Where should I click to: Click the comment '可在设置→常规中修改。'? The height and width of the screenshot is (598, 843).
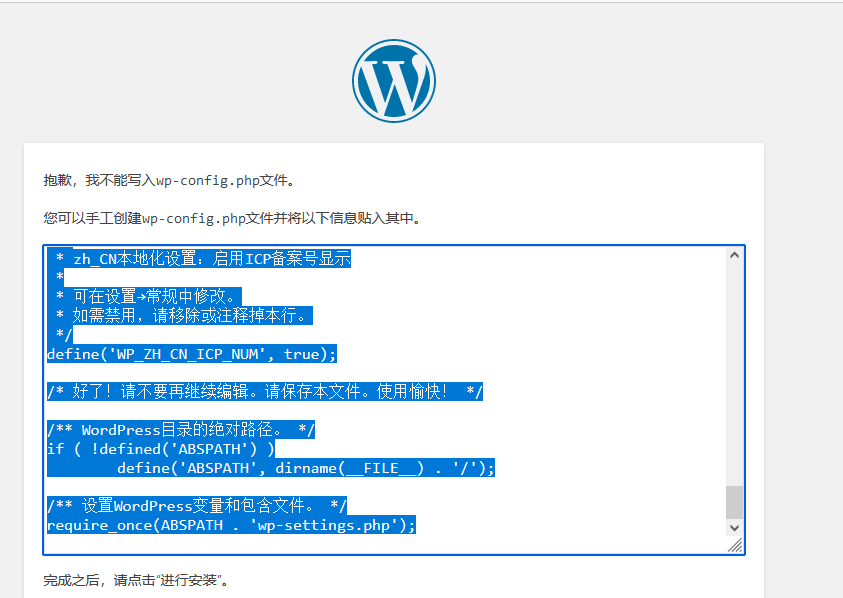tap(155, 296)
